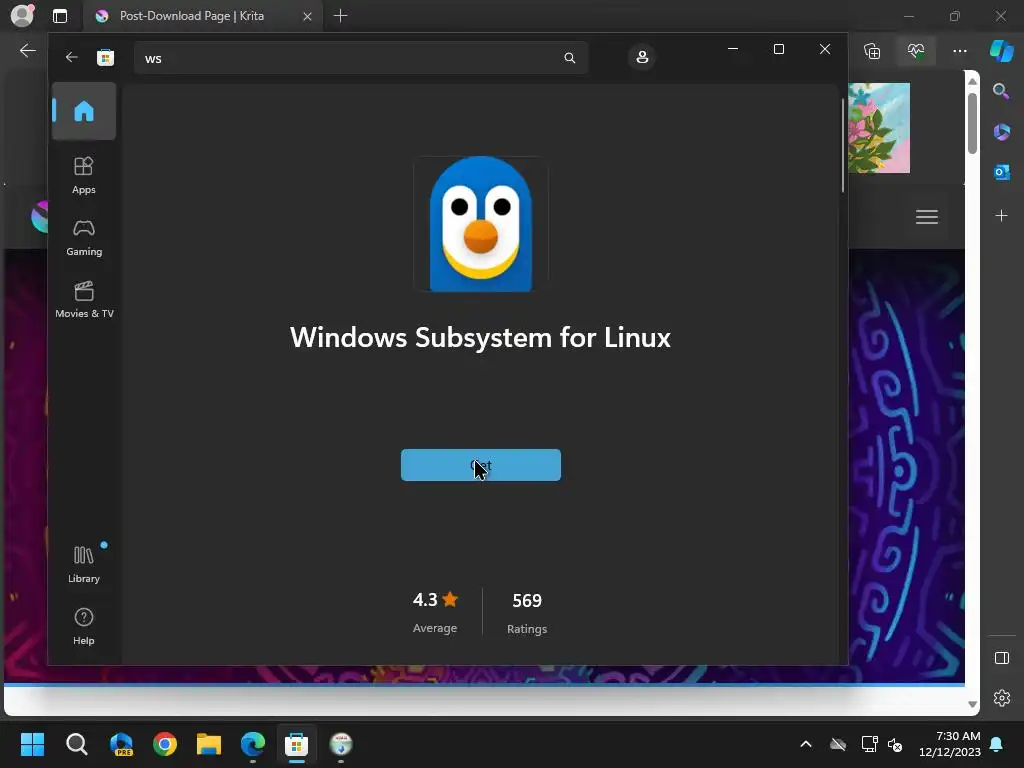Click the Store page vertical scrollbar
This screenshot has height=768, width=1024.
[842, 145]
